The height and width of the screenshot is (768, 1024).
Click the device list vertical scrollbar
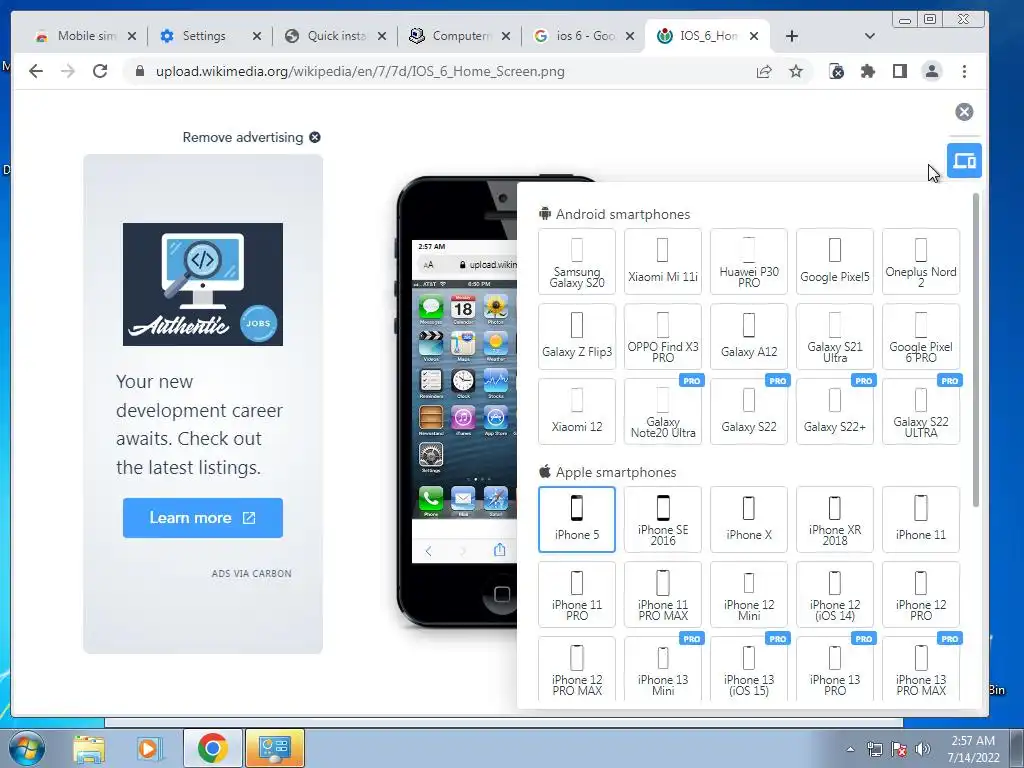[976, 349]
